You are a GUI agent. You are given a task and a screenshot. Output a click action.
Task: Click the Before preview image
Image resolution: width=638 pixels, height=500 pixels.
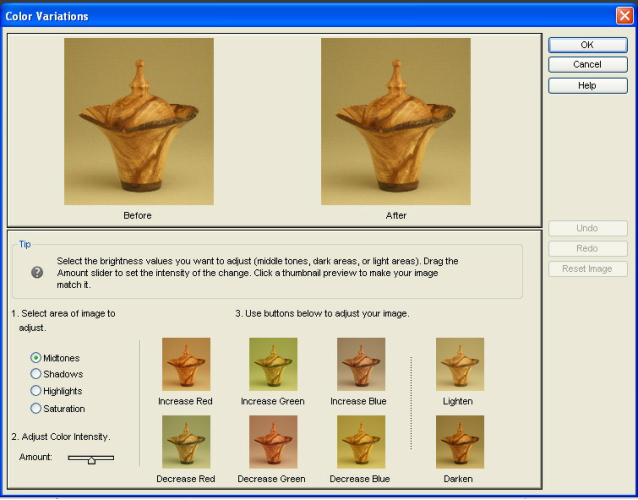pyautogui.click(x=138, y=122)
